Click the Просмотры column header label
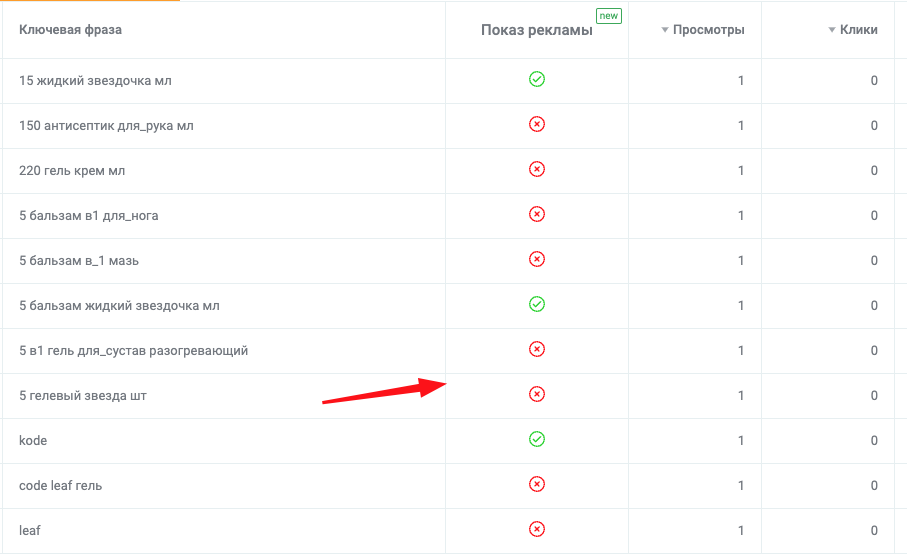Viewport: 907px width, 557px height. [x=709, y=30]
